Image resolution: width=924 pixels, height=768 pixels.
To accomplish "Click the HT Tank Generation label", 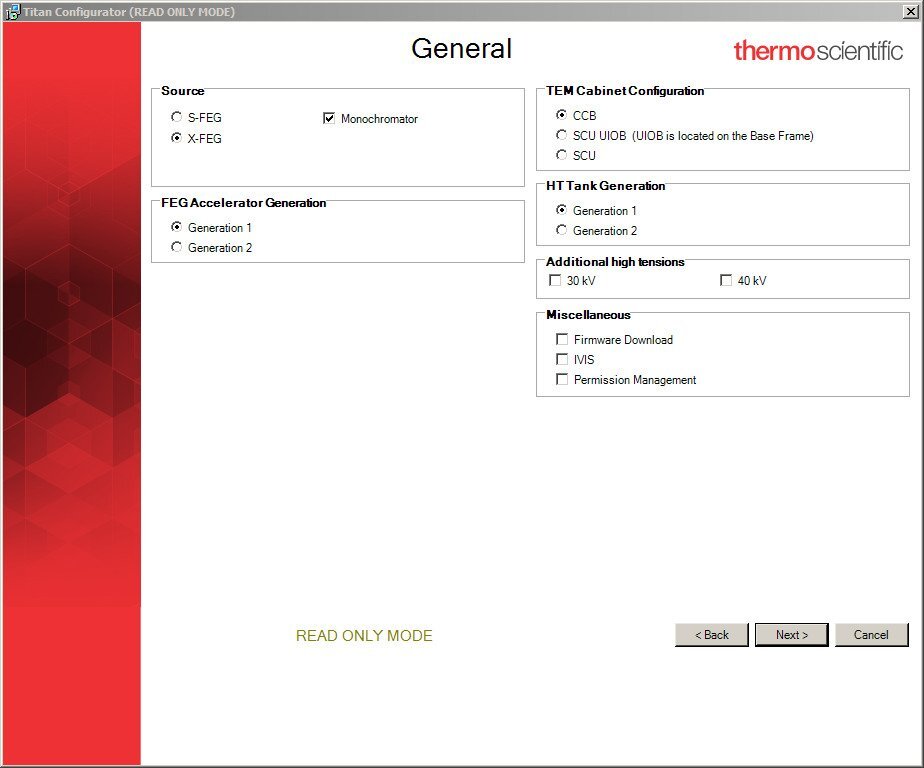I will pos(605,186).
